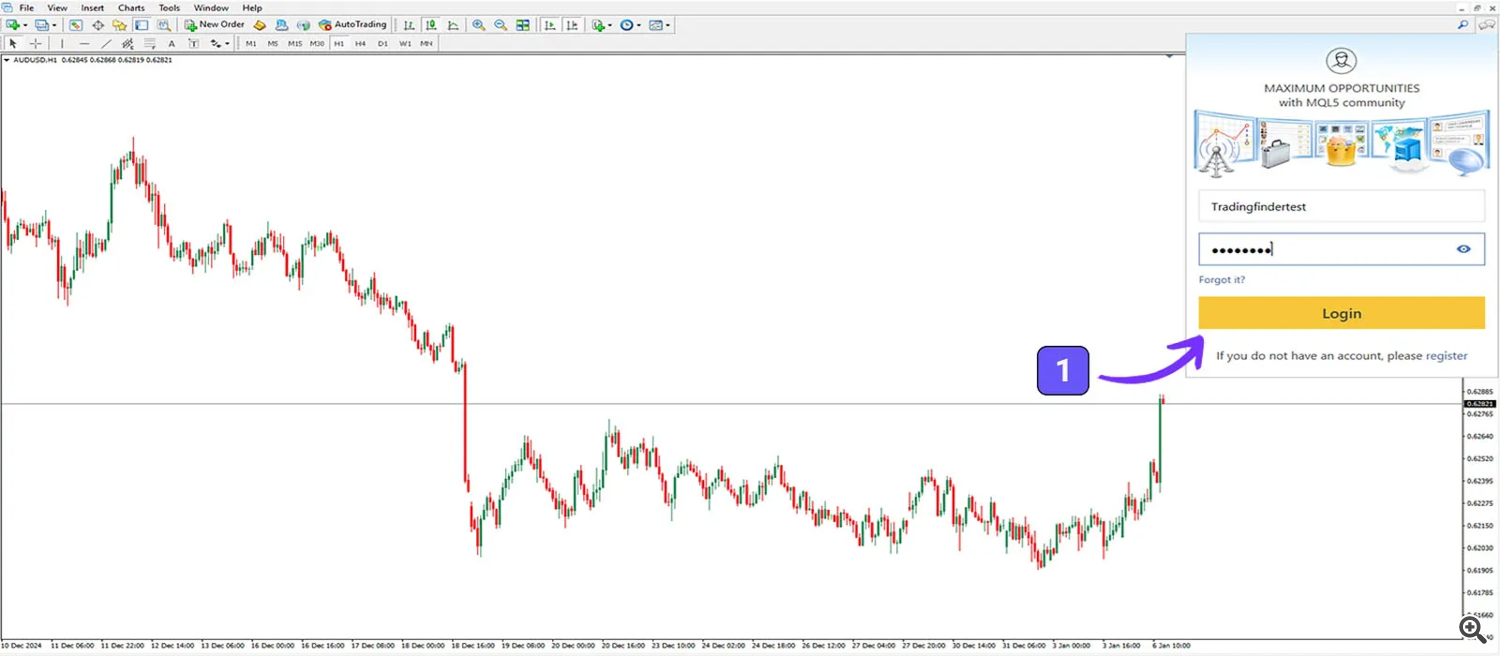Select the trendline drawing tool
Viewport: 1500px width, 656px height.
106,44
